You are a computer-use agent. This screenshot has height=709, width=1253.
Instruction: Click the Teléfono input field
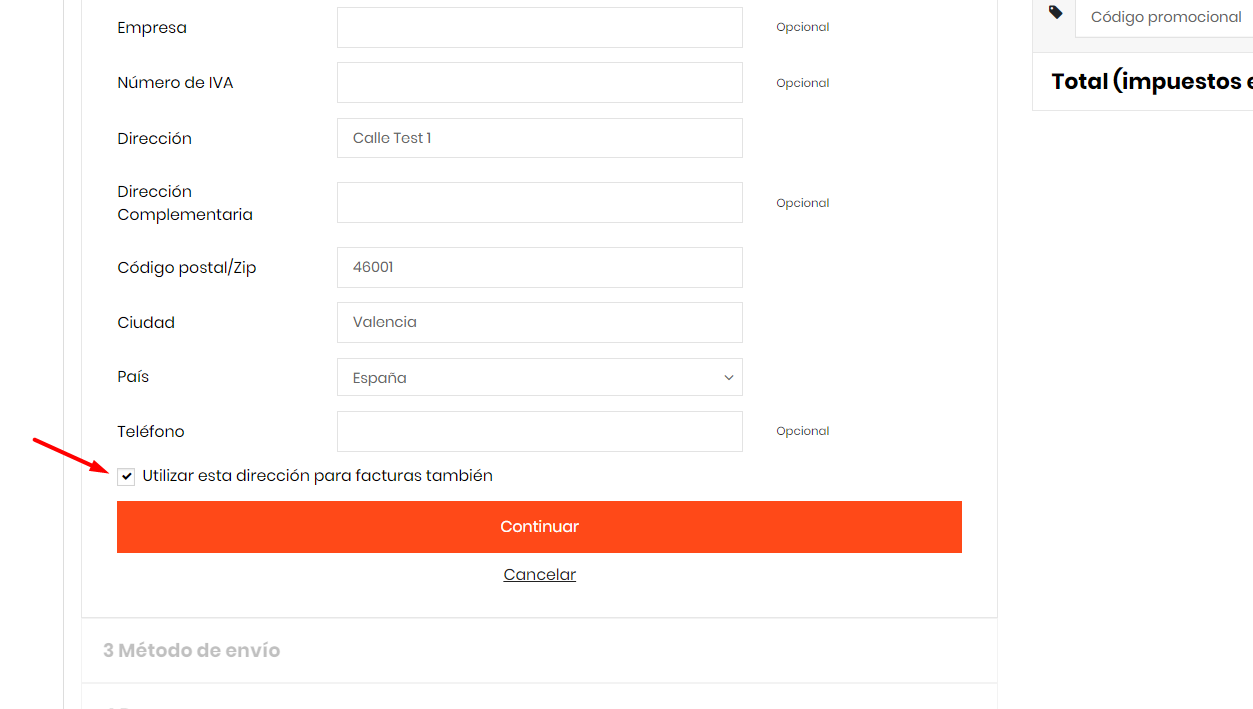[x=539, y=432]
